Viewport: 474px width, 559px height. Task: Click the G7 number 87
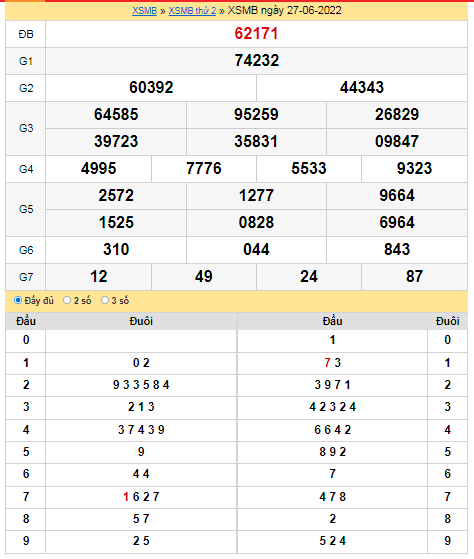(414, 277)
